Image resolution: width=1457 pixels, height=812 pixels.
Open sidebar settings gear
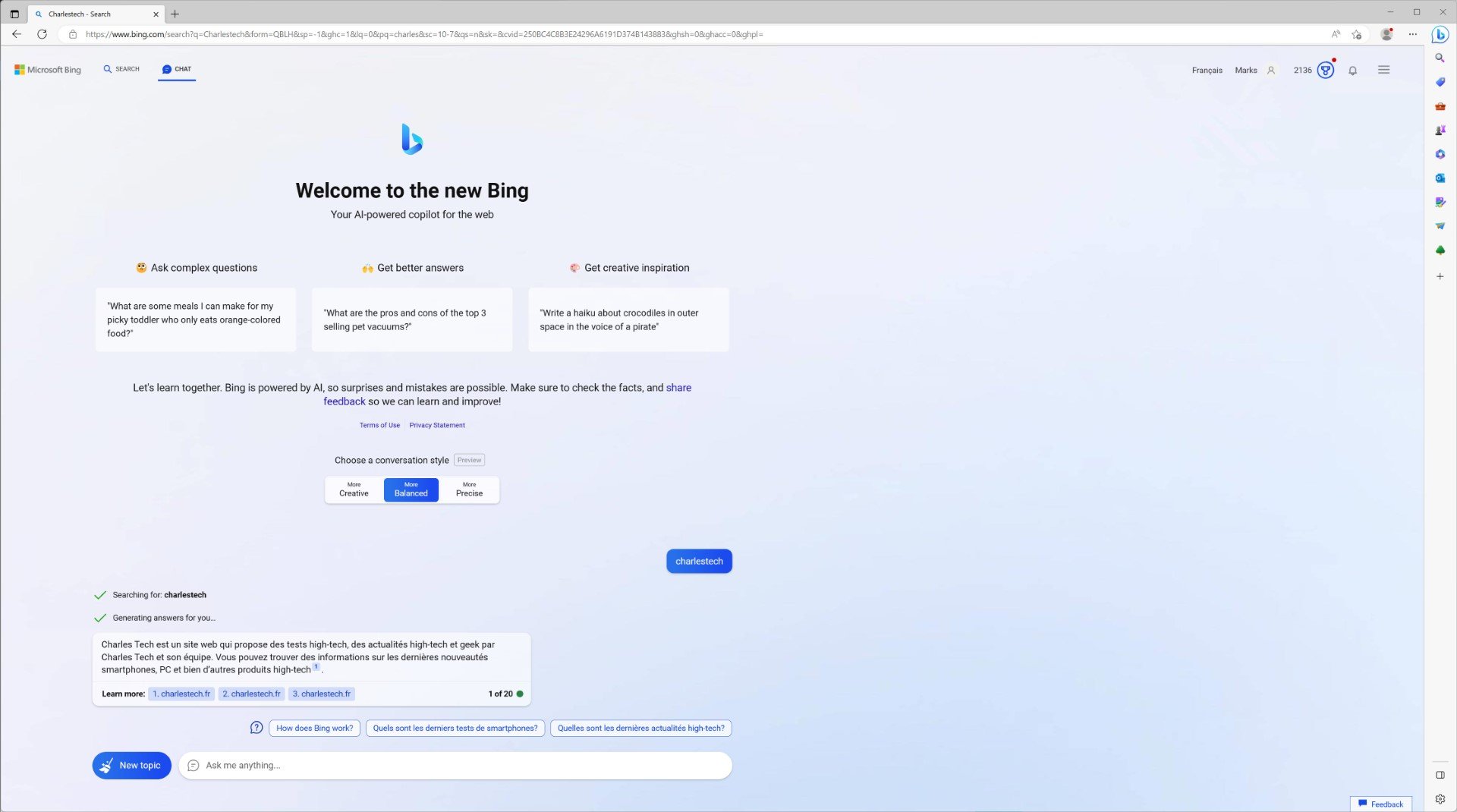tap(1440, 798)
